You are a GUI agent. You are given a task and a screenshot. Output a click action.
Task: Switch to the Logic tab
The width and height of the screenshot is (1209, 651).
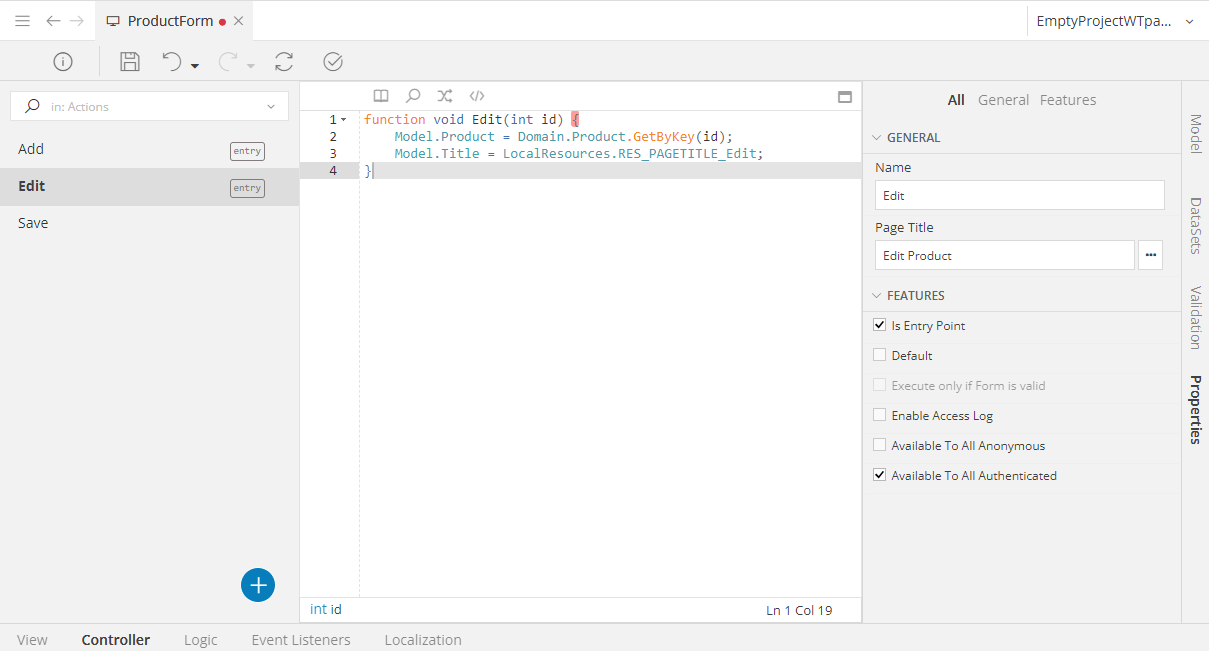200,640
